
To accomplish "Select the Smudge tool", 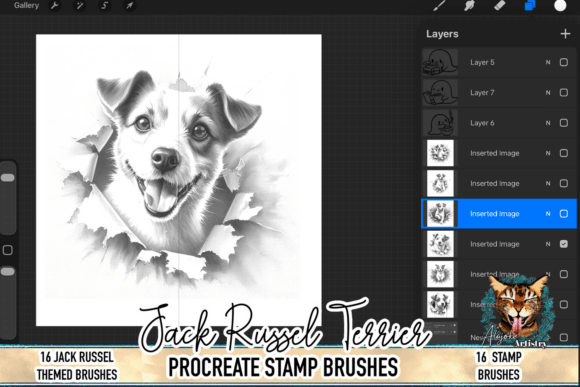I will [469, 6].
